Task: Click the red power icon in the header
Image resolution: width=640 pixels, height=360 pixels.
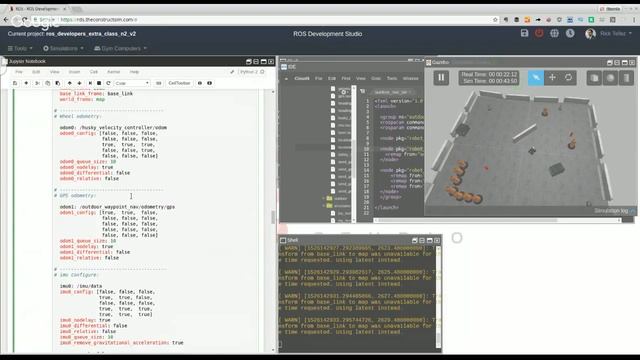Action: click(x=539, y=33)
